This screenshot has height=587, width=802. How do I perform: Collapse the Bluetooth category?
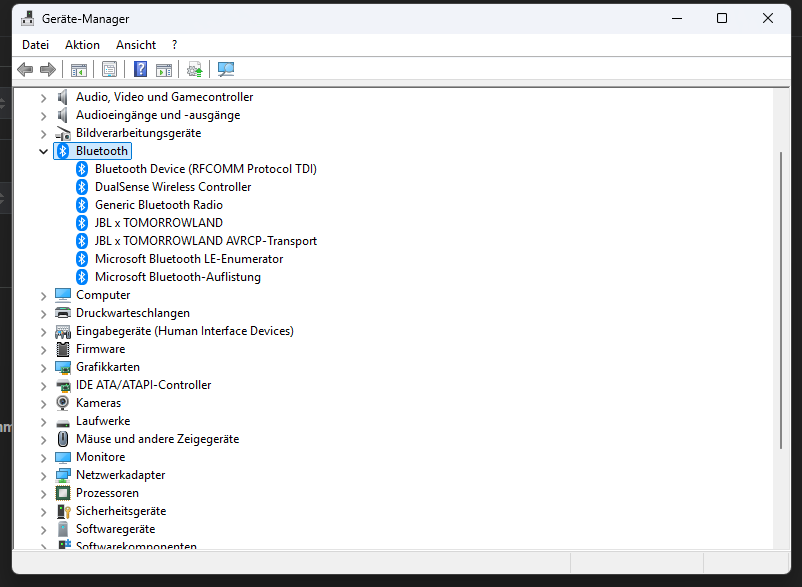click(43, 151)
